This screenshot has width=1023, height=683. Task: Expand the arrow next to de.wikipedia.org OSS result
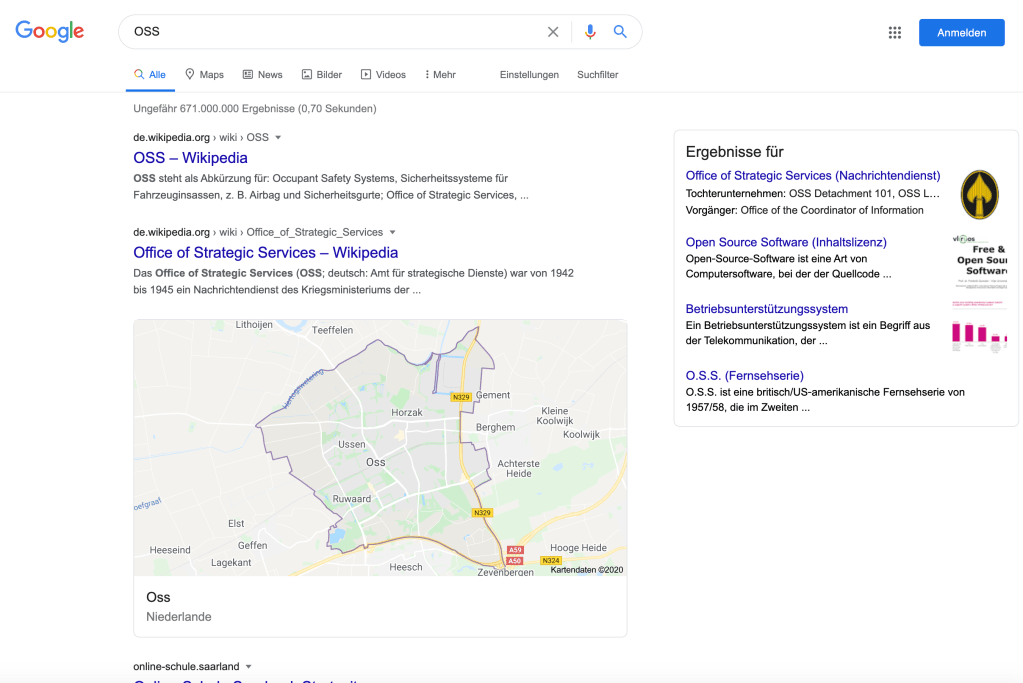[x=277, y=137]
